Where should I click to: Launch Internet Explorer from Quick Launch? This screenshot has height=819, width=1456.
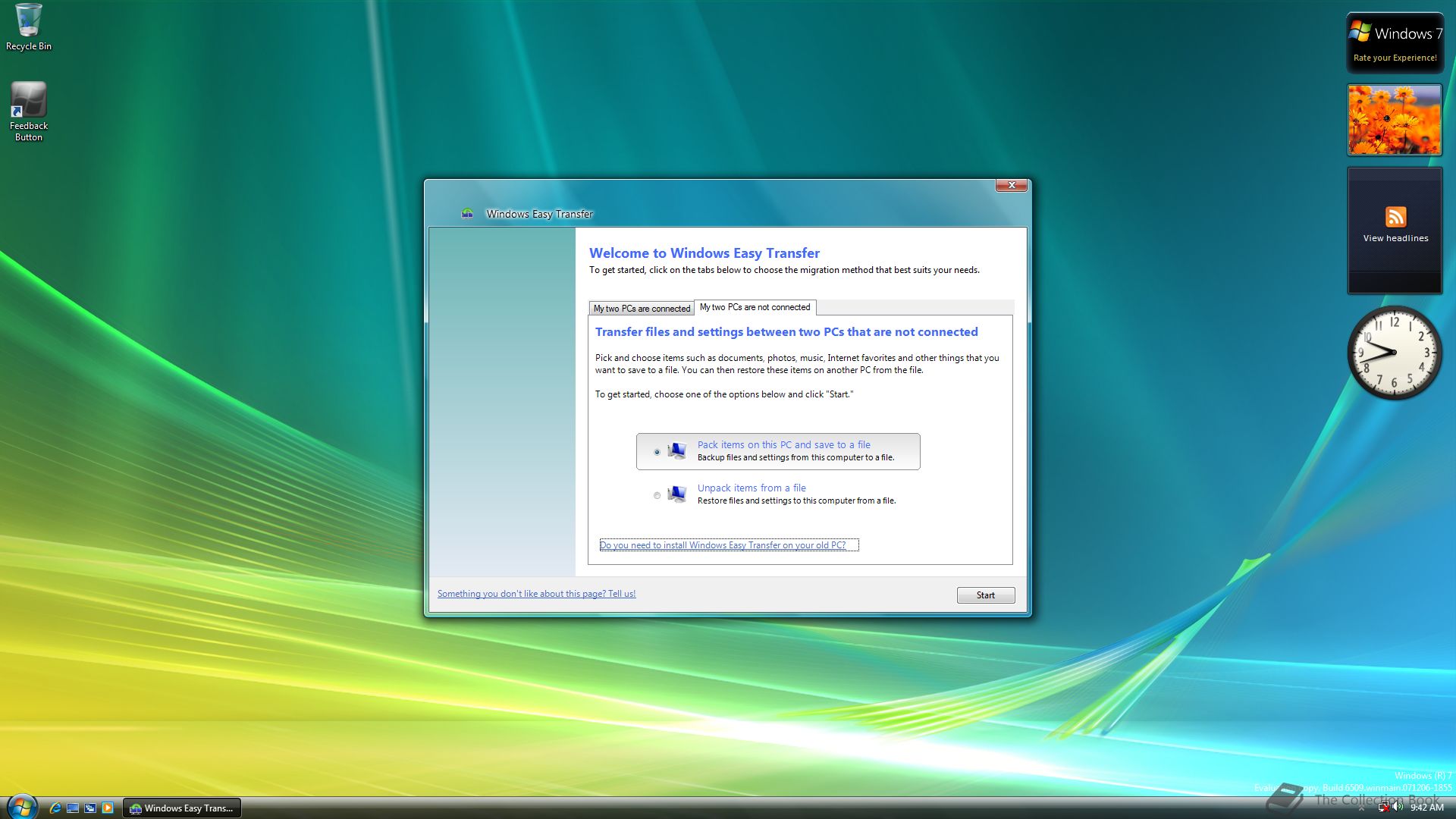tap(55, 808)
